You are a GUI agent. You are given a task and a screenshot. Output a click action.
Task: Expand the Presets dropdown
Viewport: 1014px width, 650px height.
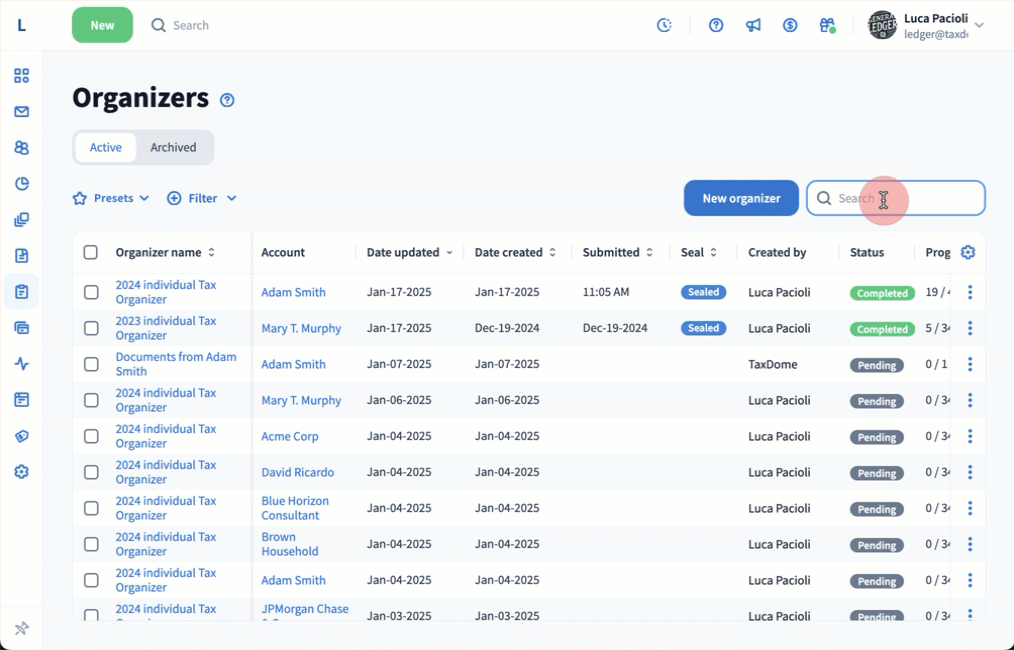click(111, 198)
